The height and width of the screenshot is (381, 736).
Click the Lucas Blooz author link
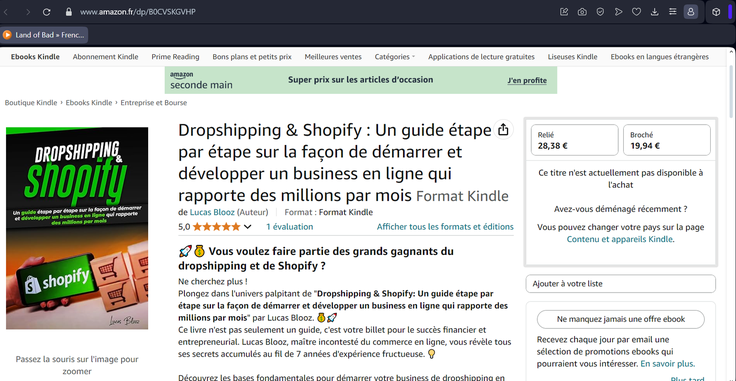tap(212, 212)
